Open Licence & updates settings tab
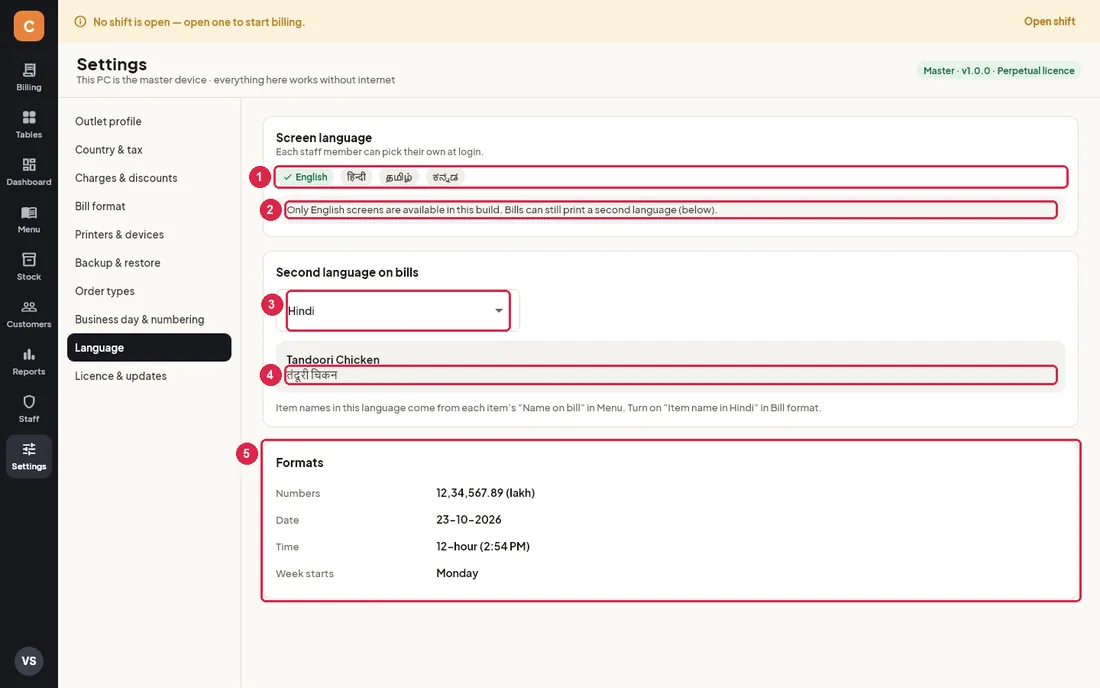 tap(149, 376)
